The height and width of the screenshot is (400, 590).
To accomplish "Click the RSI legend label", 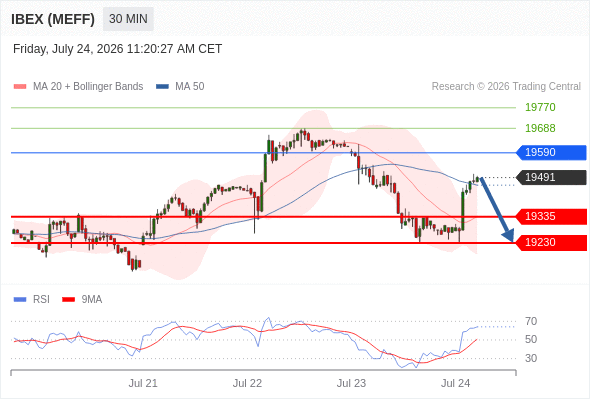I will [41, 300].
